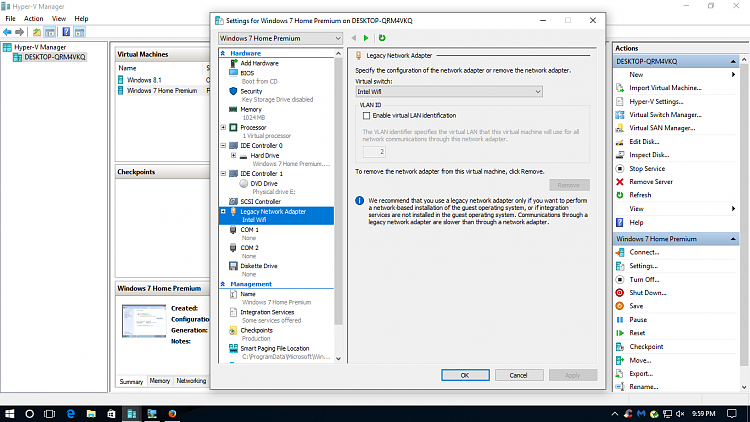This screenshot has height=422, width=750.
Task: Collapse the IDE Controller 1 node
Action: pyautogui.click(x=223, y=174)
